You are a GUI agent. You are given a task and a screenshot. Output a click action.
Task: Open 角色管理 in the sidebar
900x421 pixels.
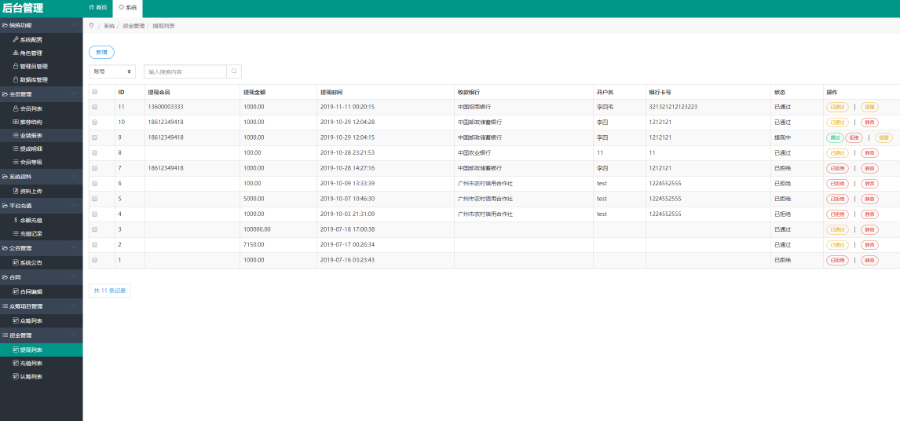tap(30, 52)
